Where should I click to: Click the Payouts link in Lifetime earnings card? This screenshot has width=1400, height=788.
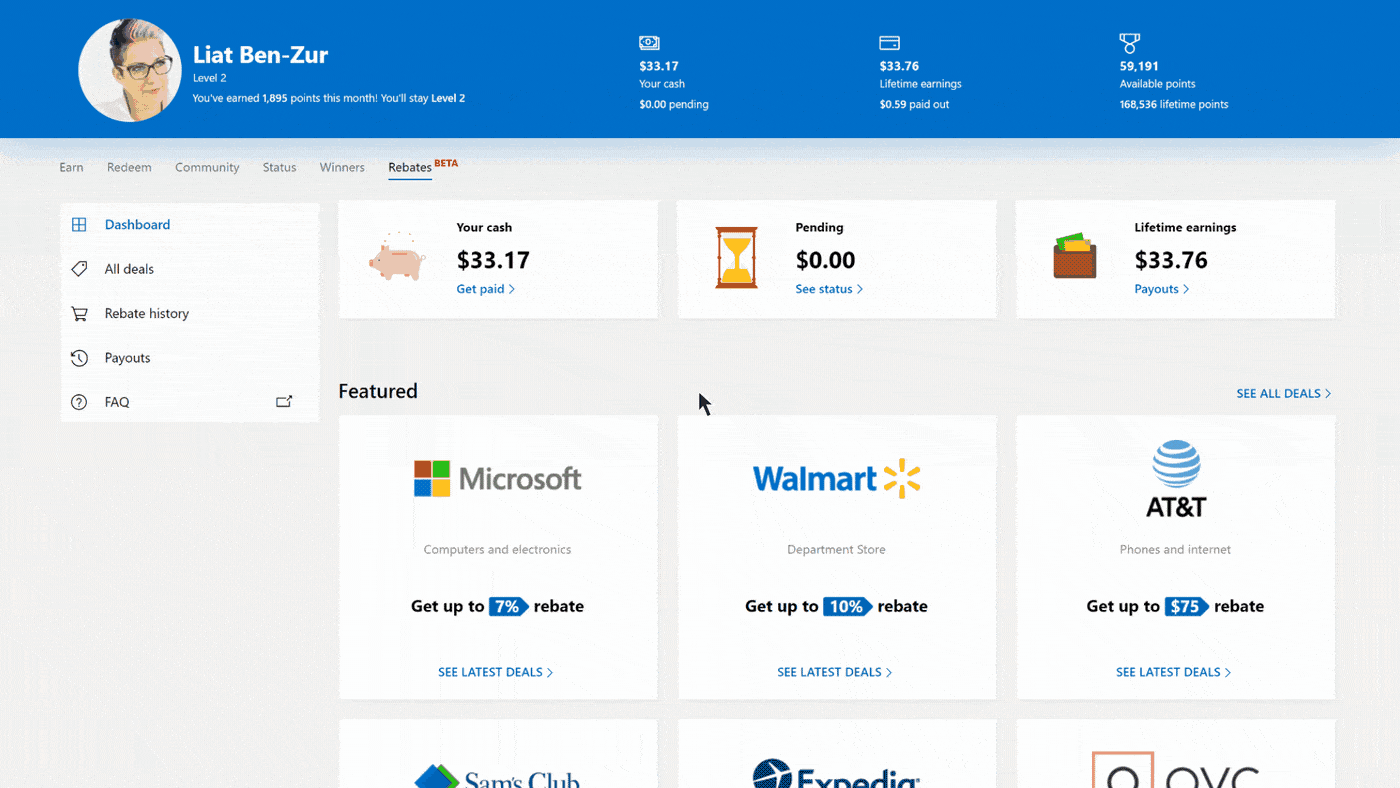pyautogui.click(x=1162, y=289)
